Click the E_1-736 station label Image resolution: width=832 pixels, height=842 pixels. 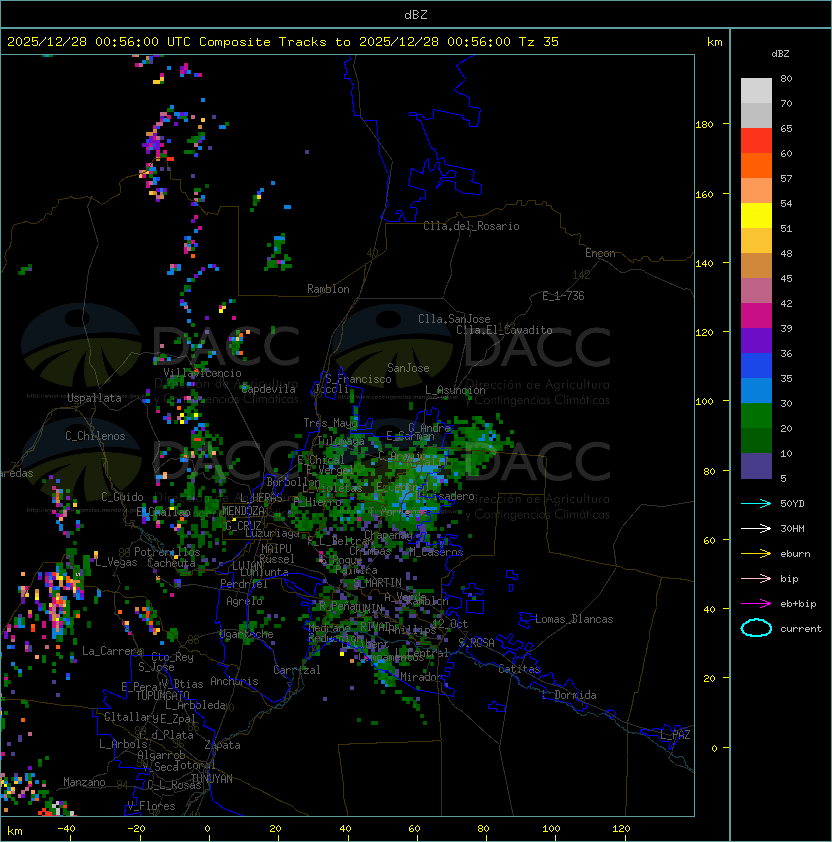coord(563,296)
